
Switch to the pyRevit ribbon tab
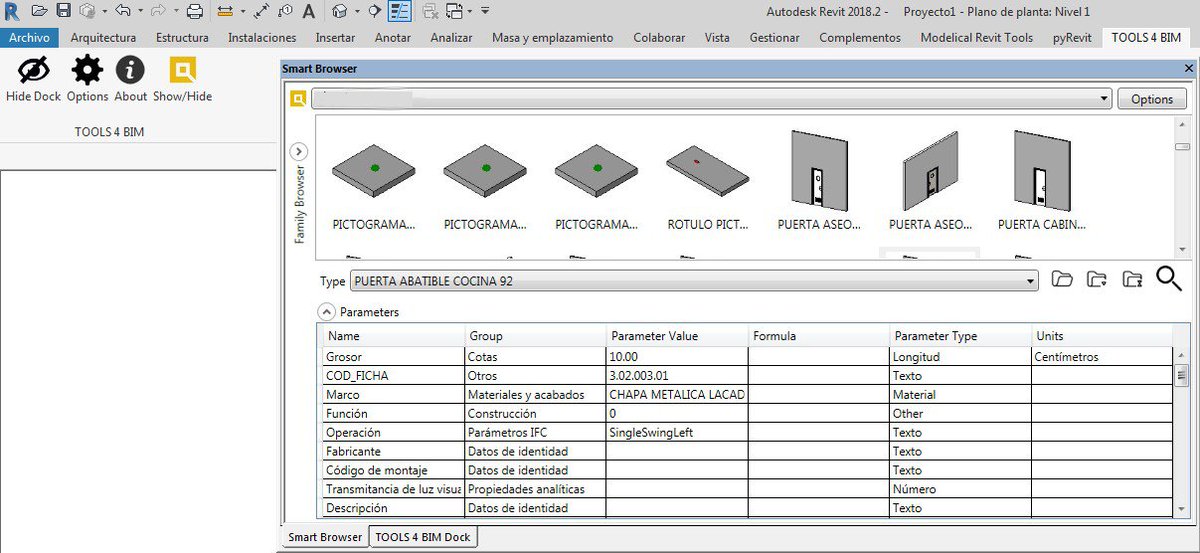point(1071,37)
